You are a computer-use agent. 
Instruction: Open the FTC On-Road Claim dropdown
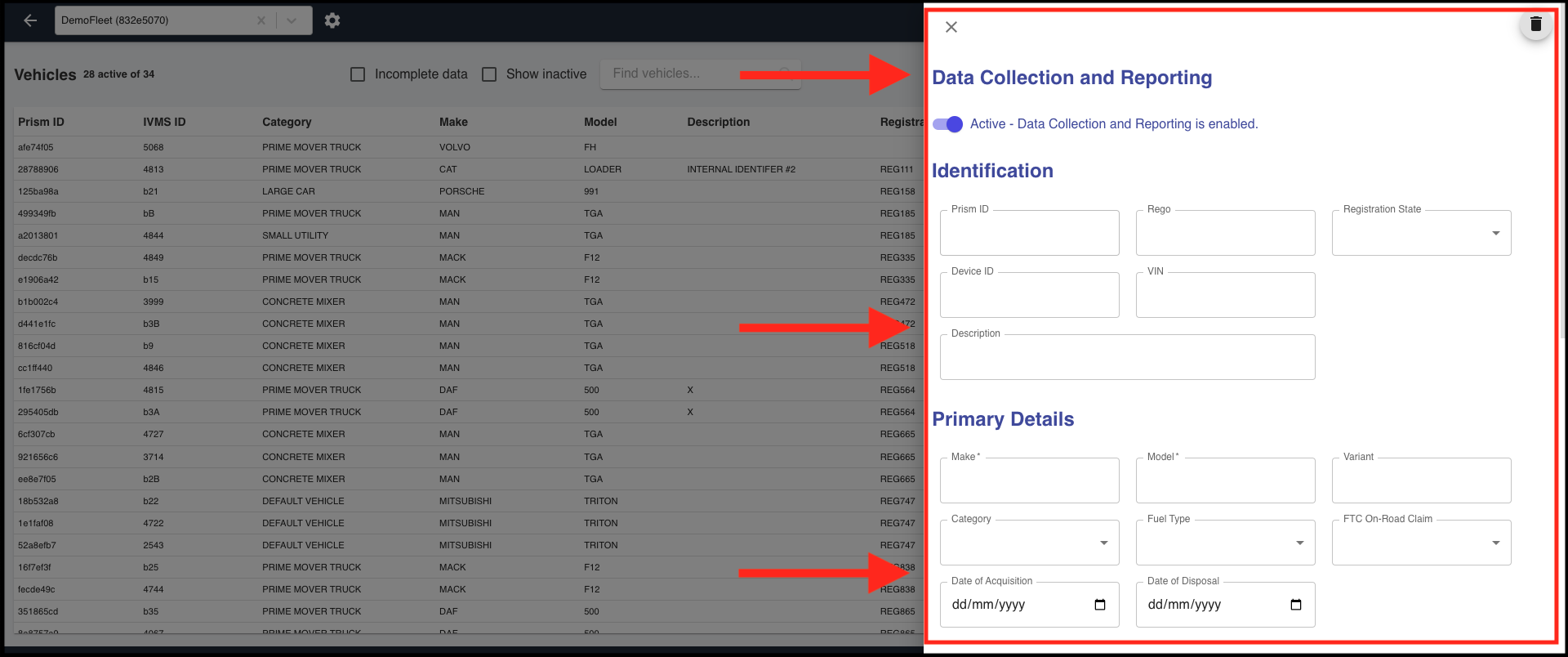[x=1495, y=543]
